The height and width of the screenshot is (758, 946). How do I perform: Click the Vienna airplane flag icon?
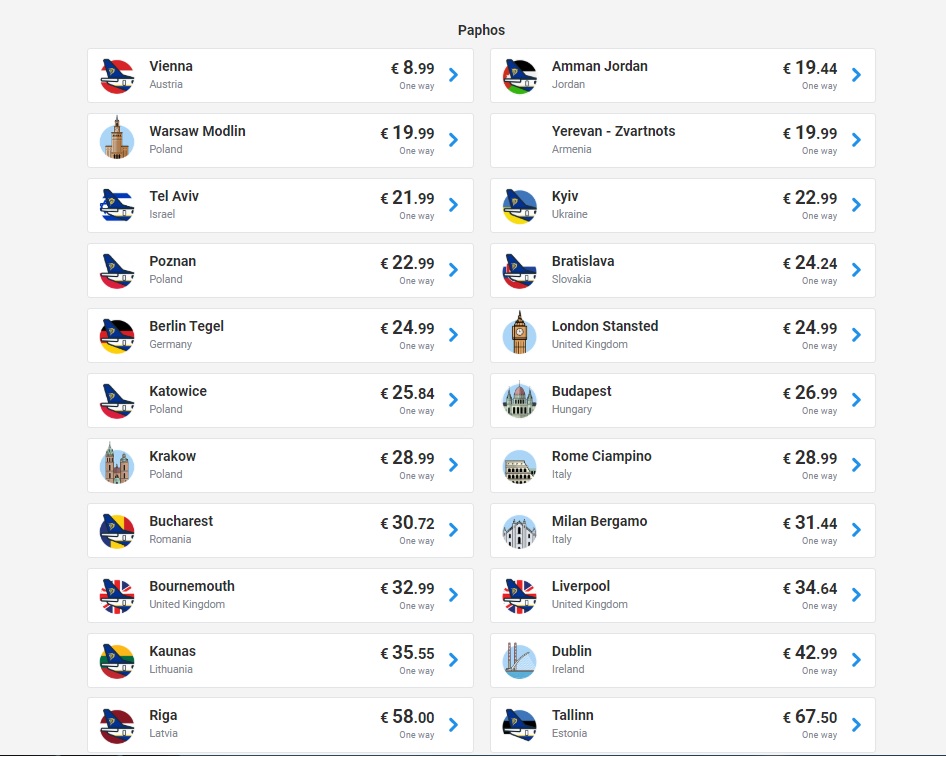coord(117,76)
